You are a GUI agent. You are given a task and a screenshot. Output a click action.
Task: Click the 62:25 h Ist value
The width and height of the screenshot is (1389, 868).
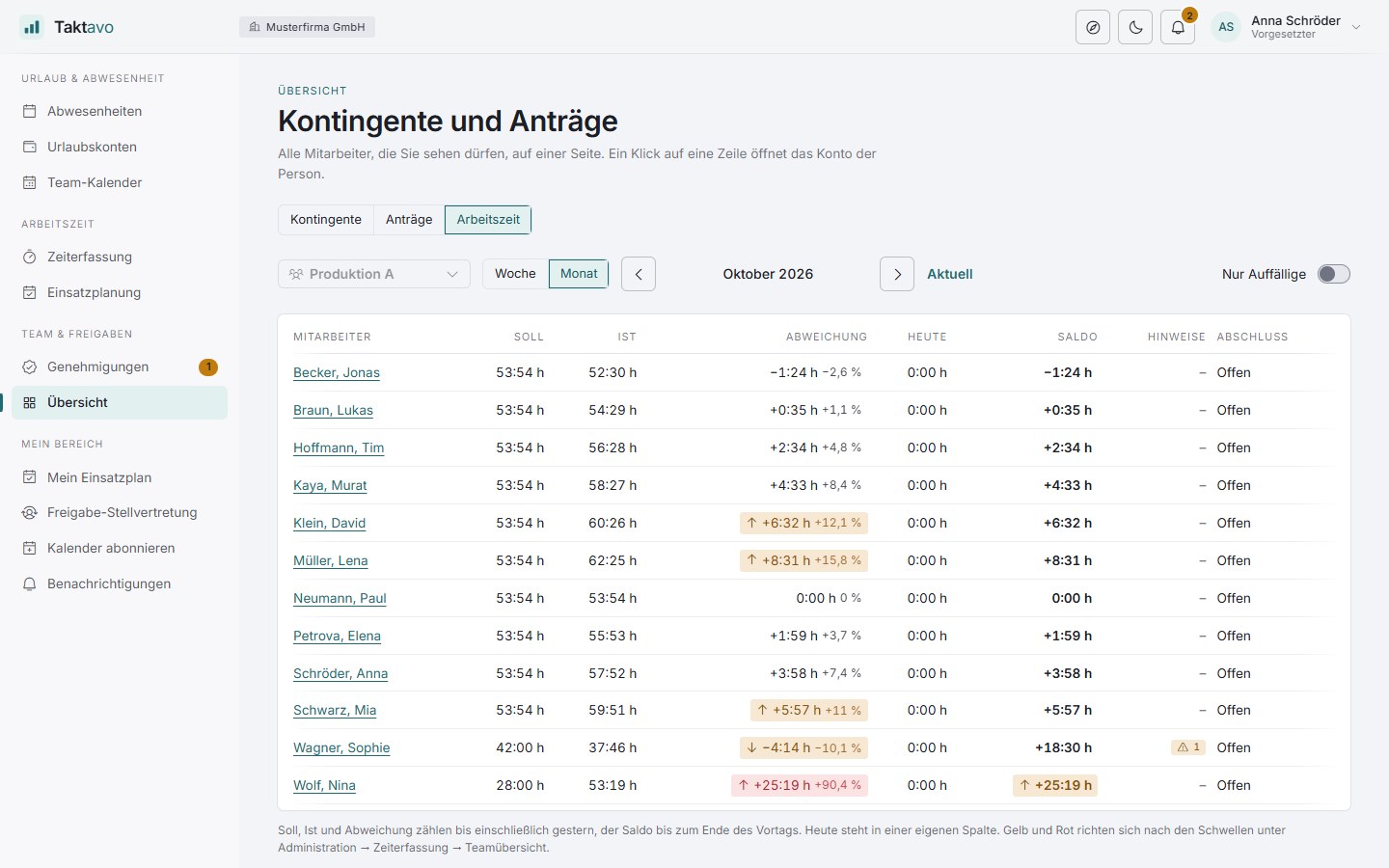[613, 560]
